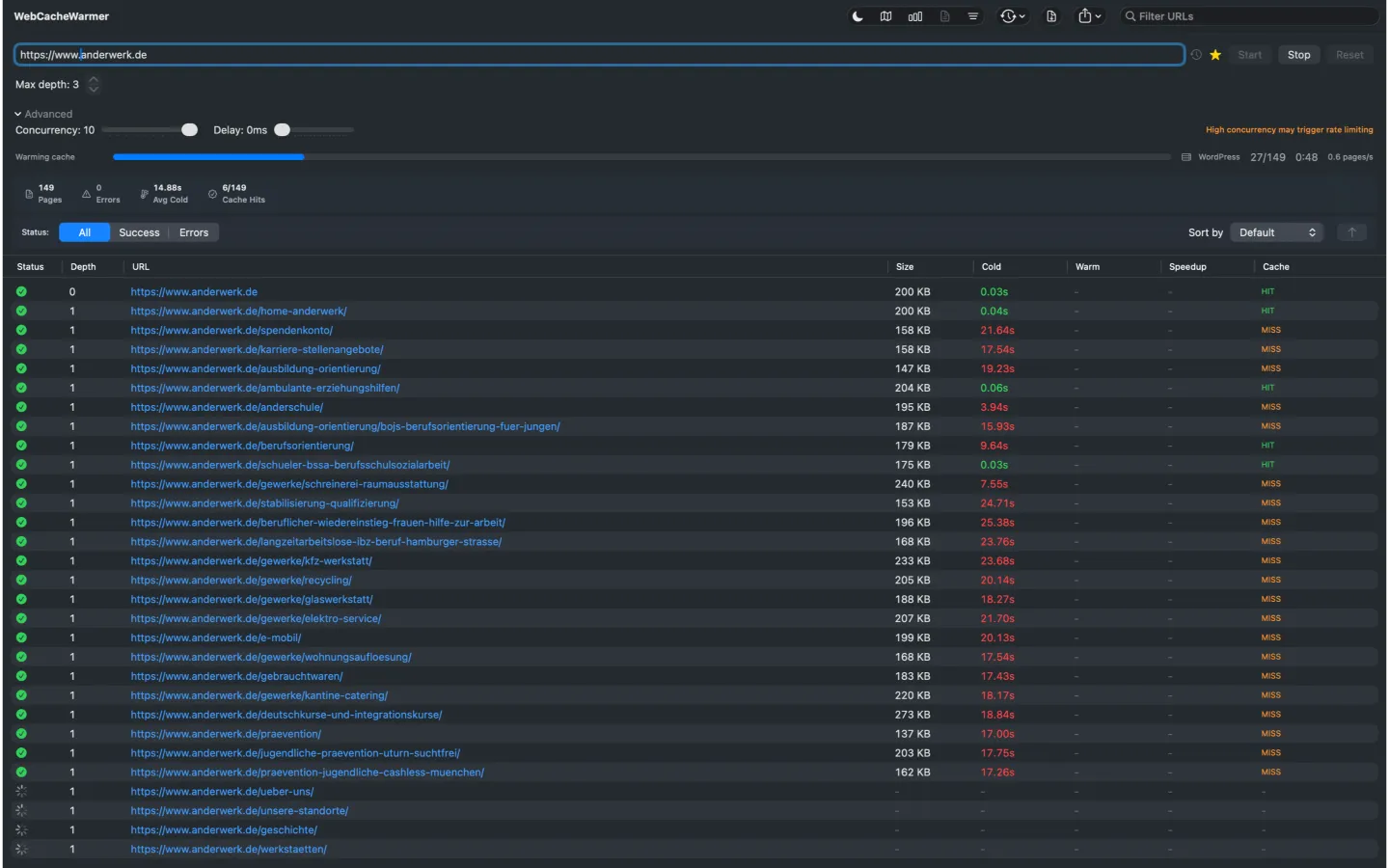Open the file export icon

1052,16
